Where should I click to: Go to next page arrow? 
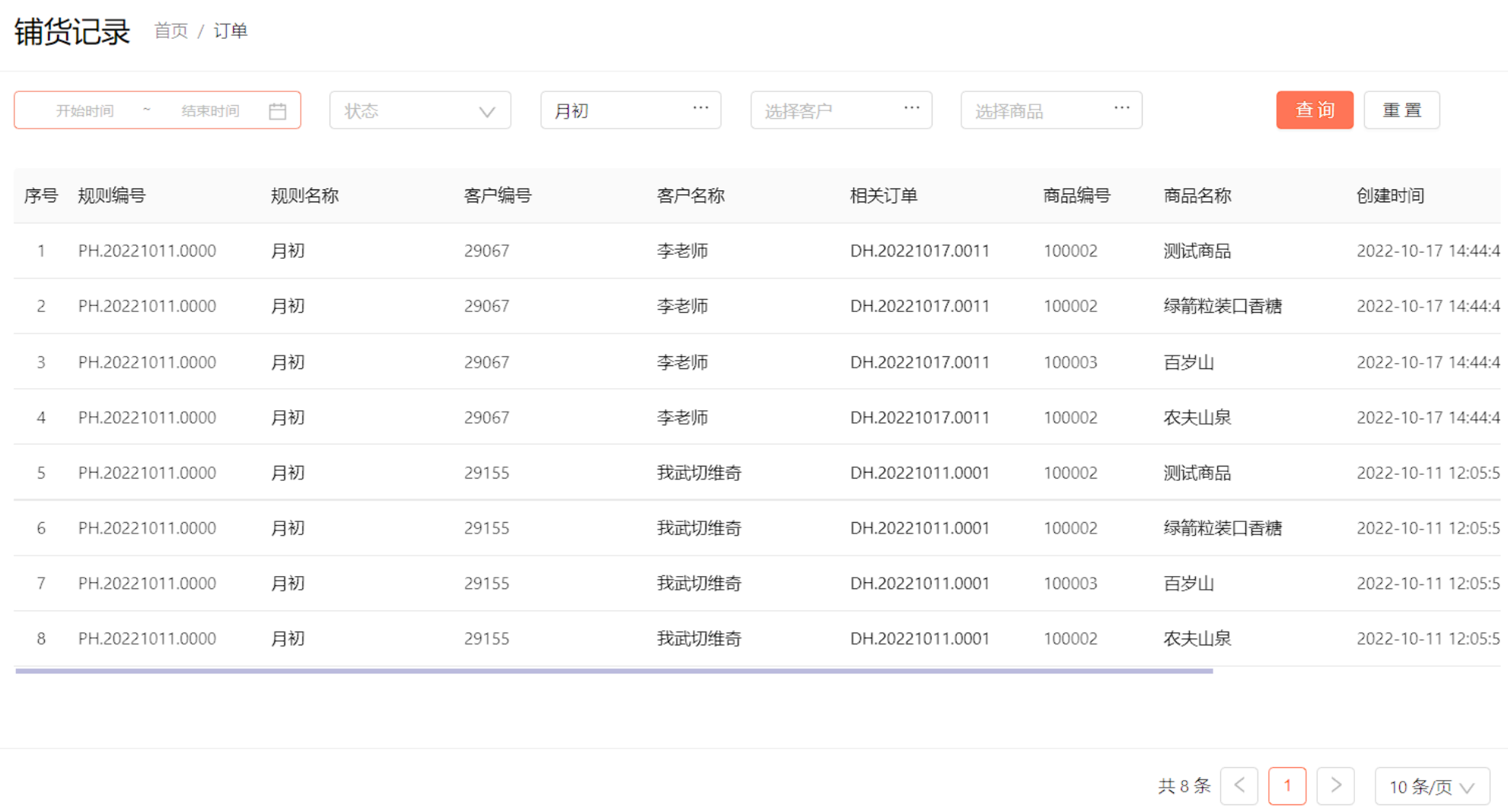click(1335, 785)
